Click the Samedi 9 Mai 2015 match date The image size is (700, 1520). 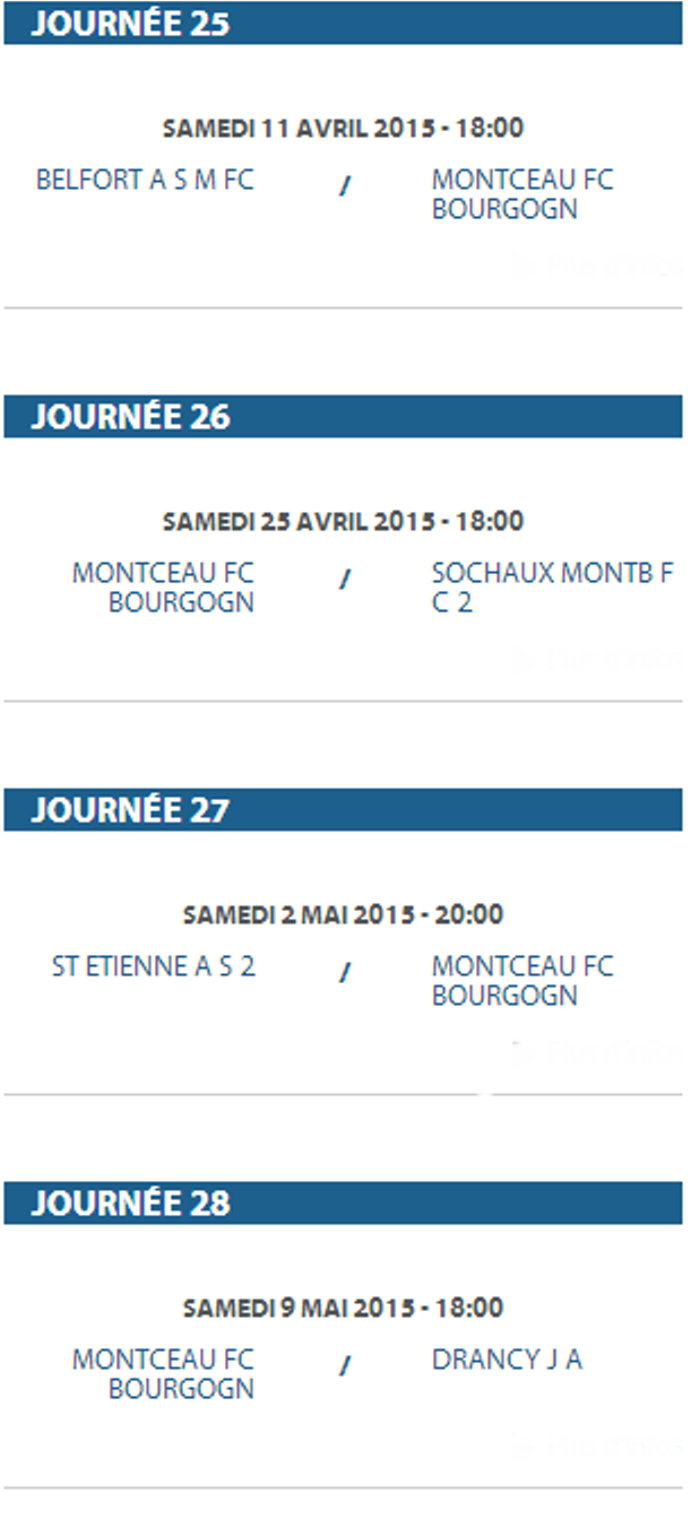tap(343, 1307)
